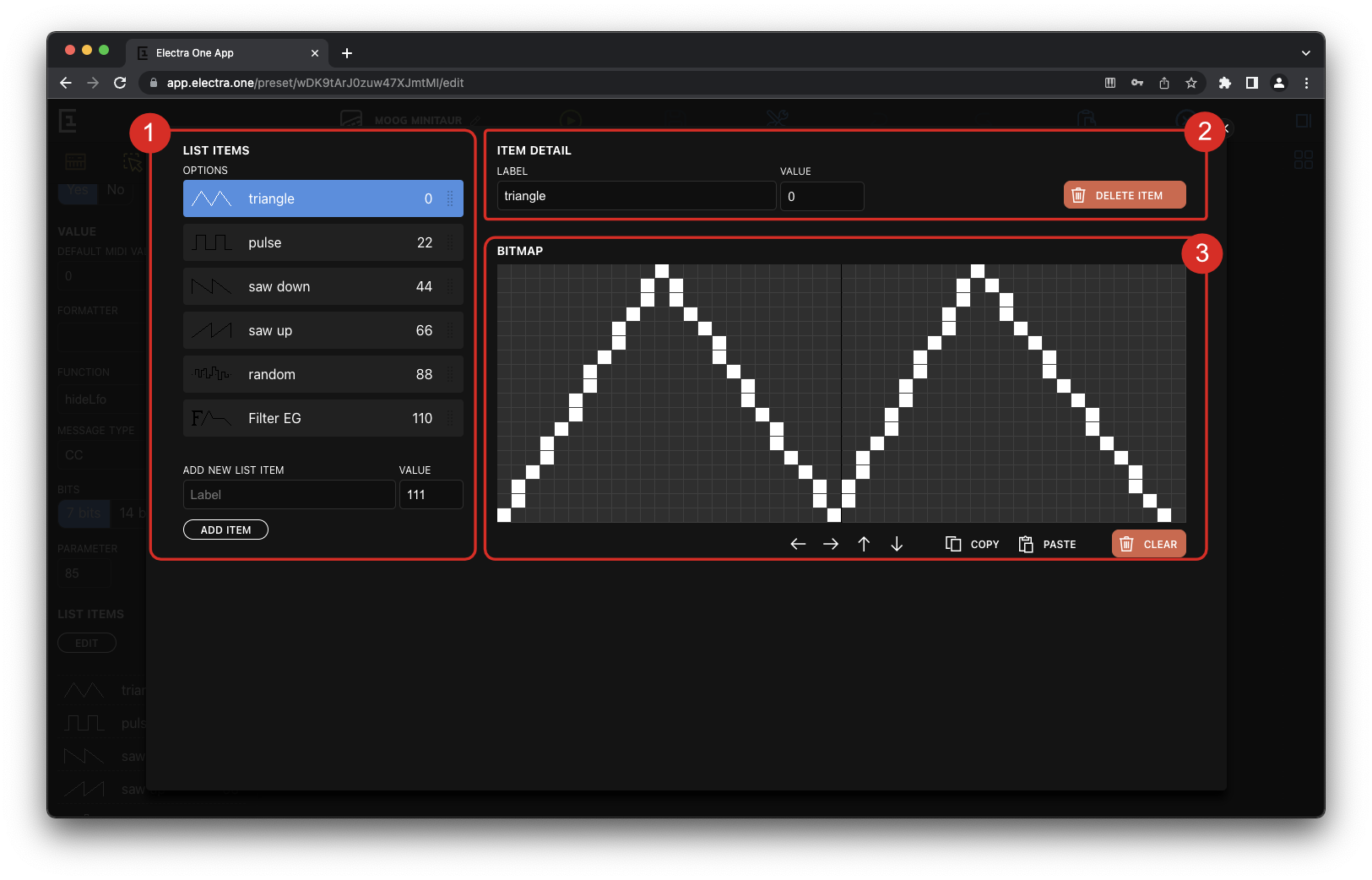Move the bitmap down using the down arrow
The height and width of the screenshot is (880, 1372).
click(897, 544)
